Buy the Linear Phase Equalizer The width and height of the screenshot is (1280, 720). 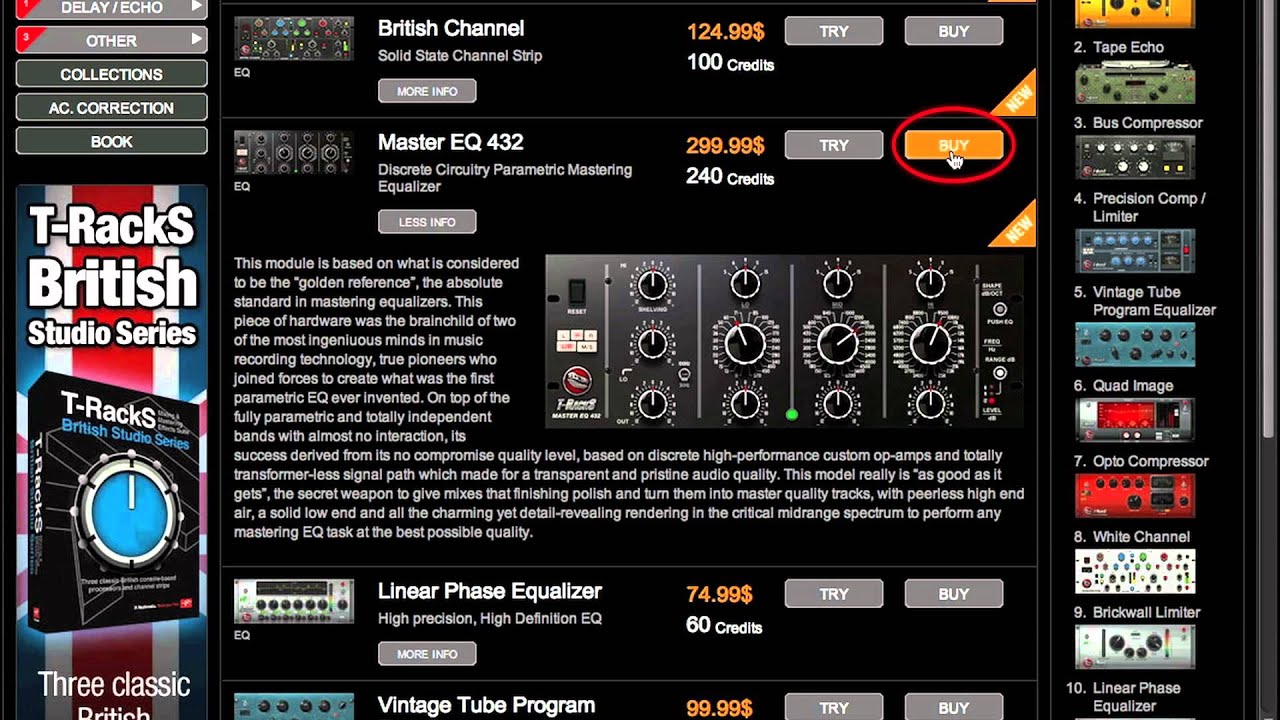tap(954, 594)
